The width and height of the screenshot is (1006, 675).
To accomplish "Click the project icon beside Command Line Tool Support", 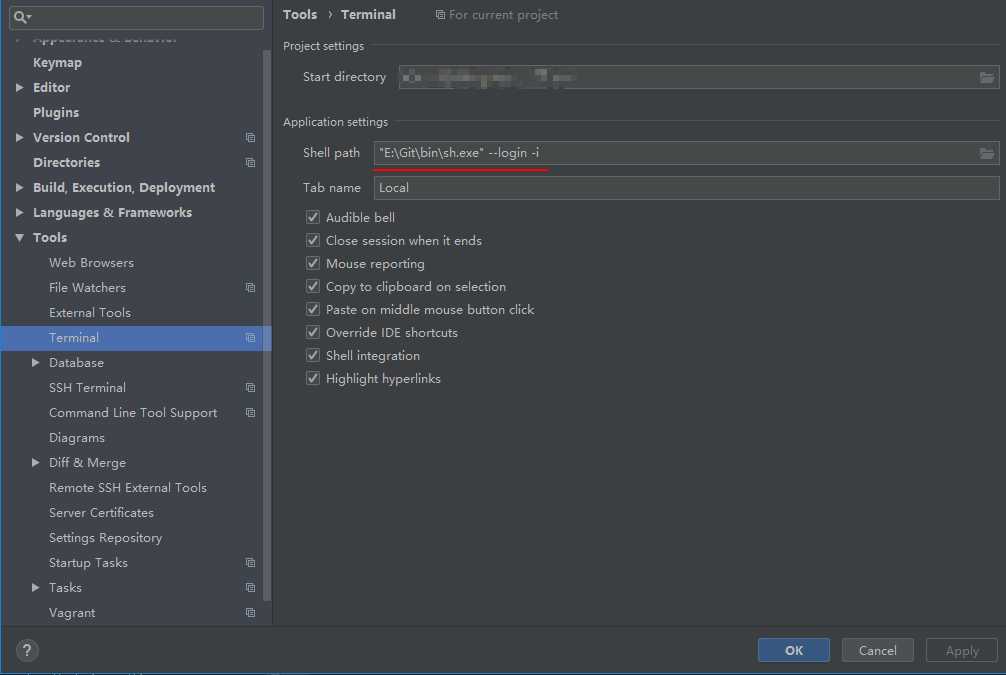I will 250,413.
